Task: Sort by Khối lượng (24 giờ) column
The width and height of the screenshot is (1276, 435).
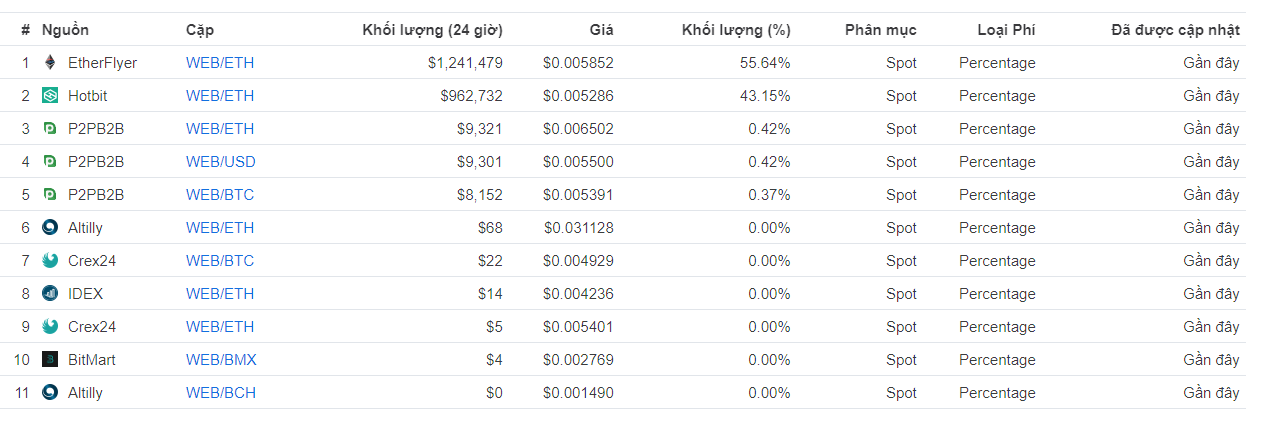Action: [x=432, y=30]
